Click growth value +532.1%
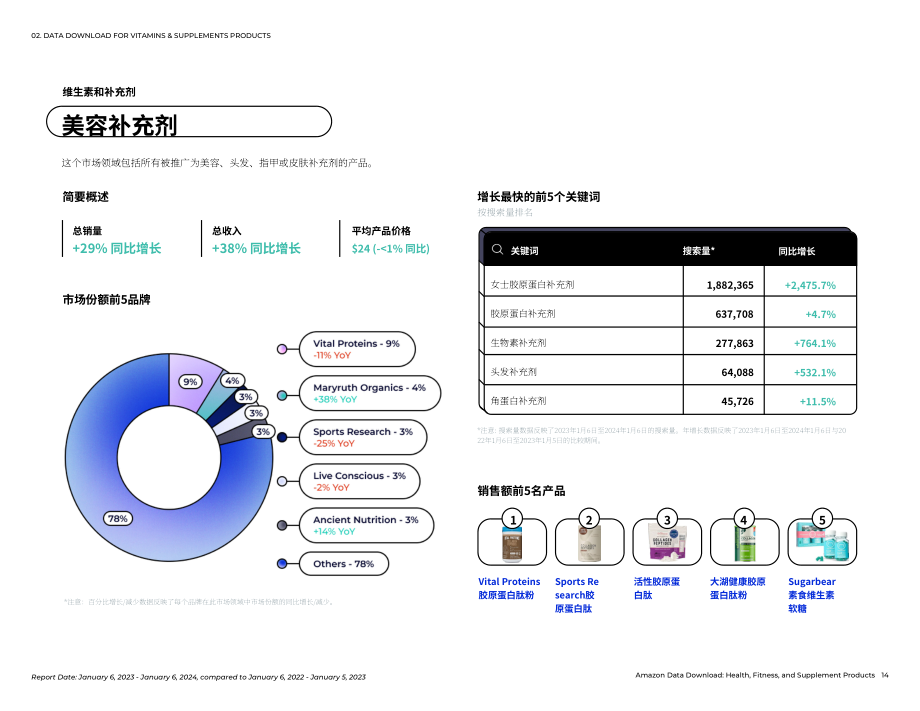Viewport: 920px width, 711px height. (815, 373)
